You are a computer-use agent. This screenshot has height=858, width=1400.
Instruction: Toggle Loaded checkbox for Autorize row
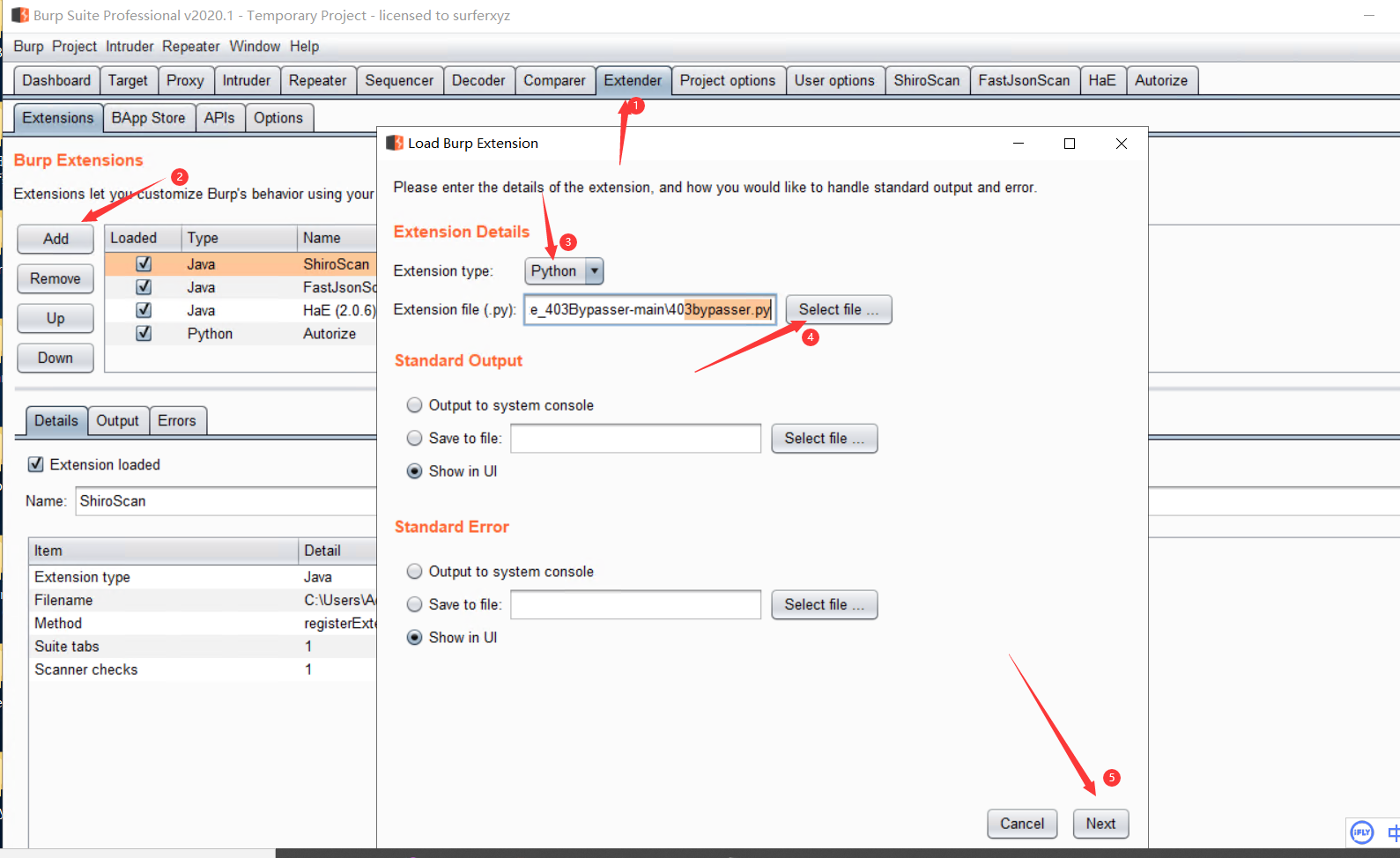144,333
